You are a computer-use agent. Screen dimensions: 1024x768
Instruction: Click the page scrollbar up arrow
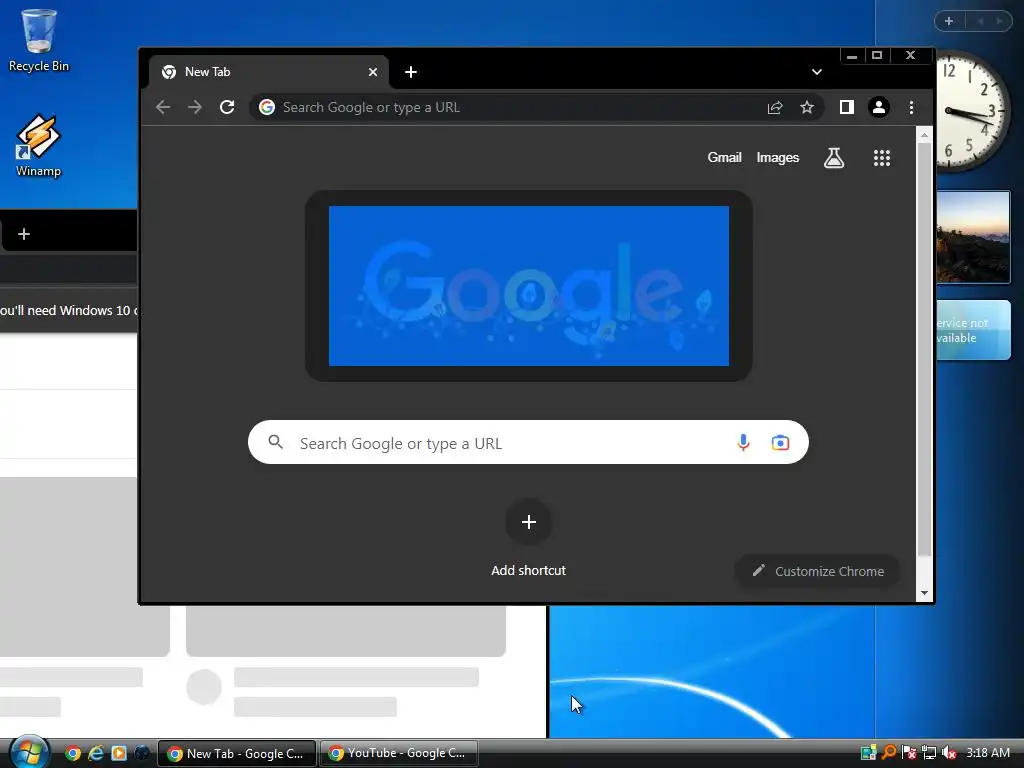click(x=924, y=135)
